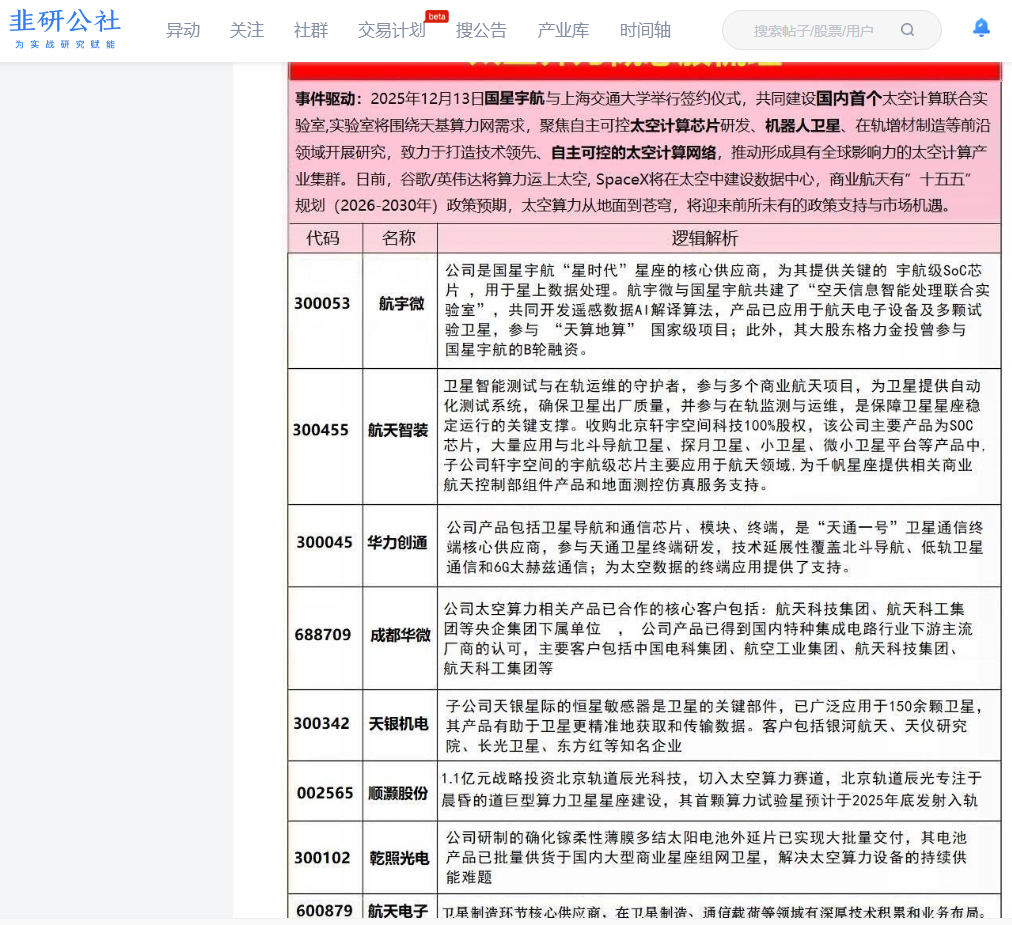Click stock name 顺灏股份

[x=398, y=793]
